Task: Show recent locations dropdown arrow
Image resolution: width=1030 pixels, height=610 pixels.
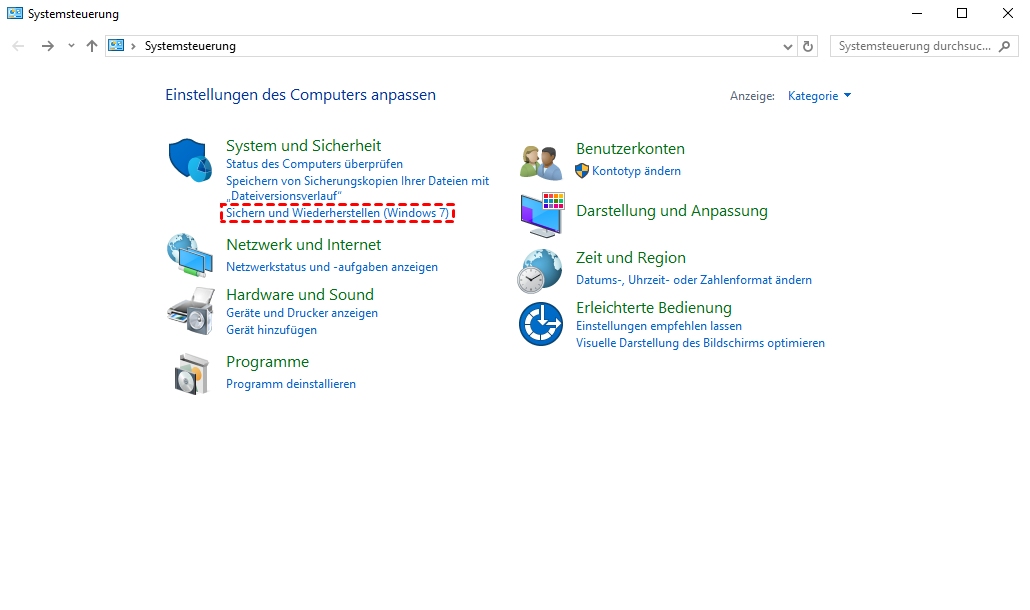Action: click(x=71, y=46)
